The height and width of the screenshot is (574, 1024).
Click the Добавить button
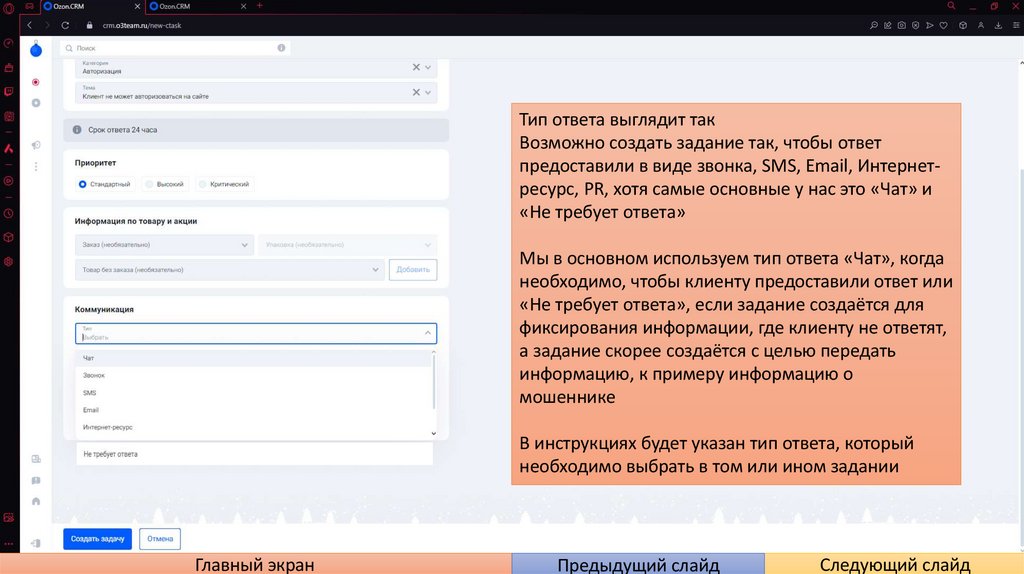click(413, 270)
